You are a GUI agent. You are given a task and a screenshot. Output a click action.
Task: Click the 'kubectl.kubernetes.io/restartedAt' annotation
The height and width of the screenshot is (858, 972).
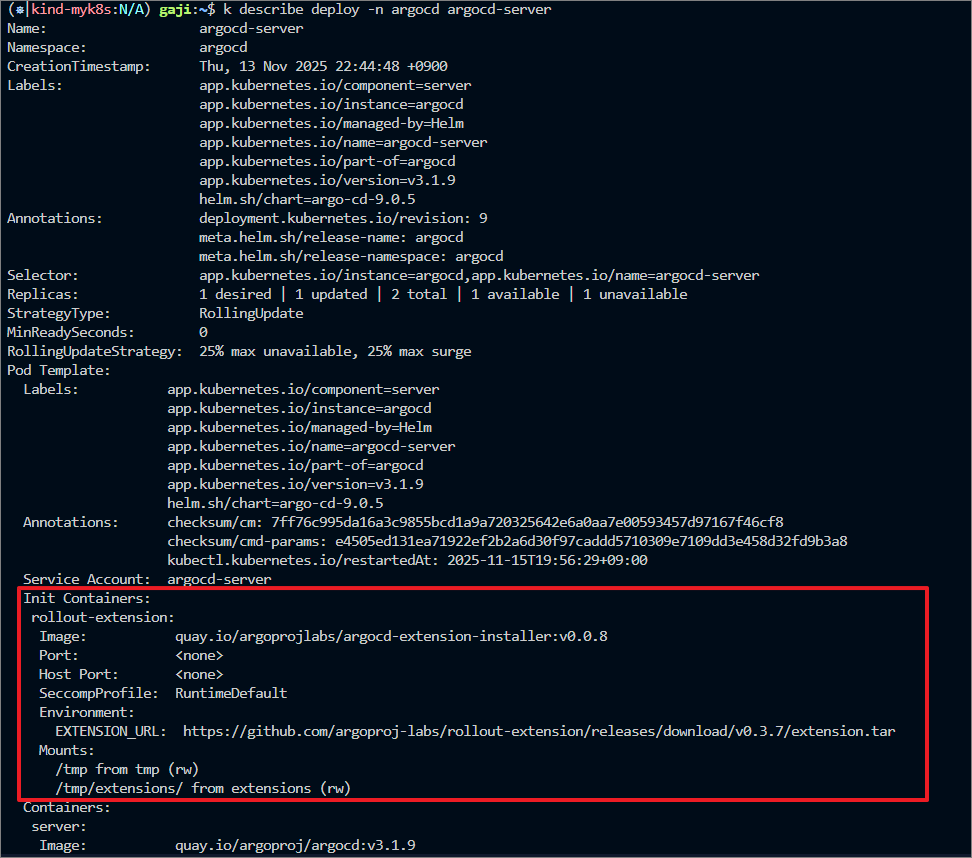407,560
